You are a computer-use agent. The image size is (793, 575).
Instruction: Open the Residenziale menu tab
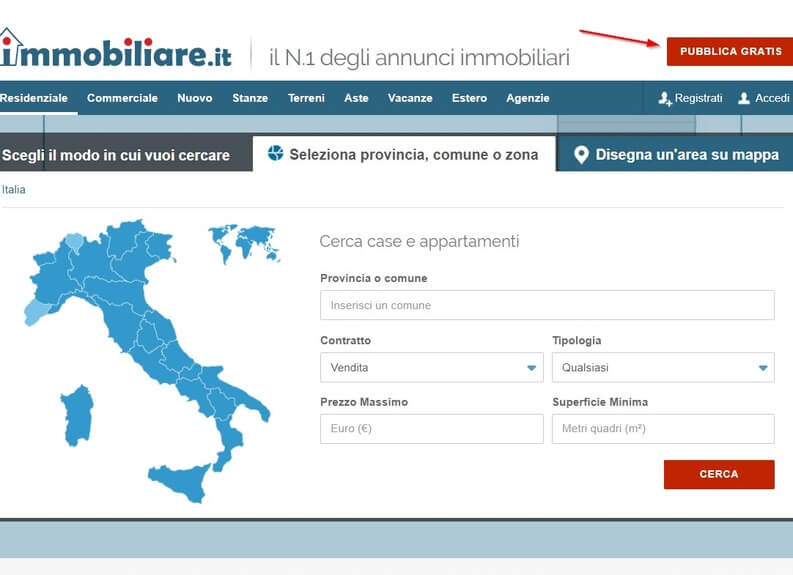coord(34,98)
